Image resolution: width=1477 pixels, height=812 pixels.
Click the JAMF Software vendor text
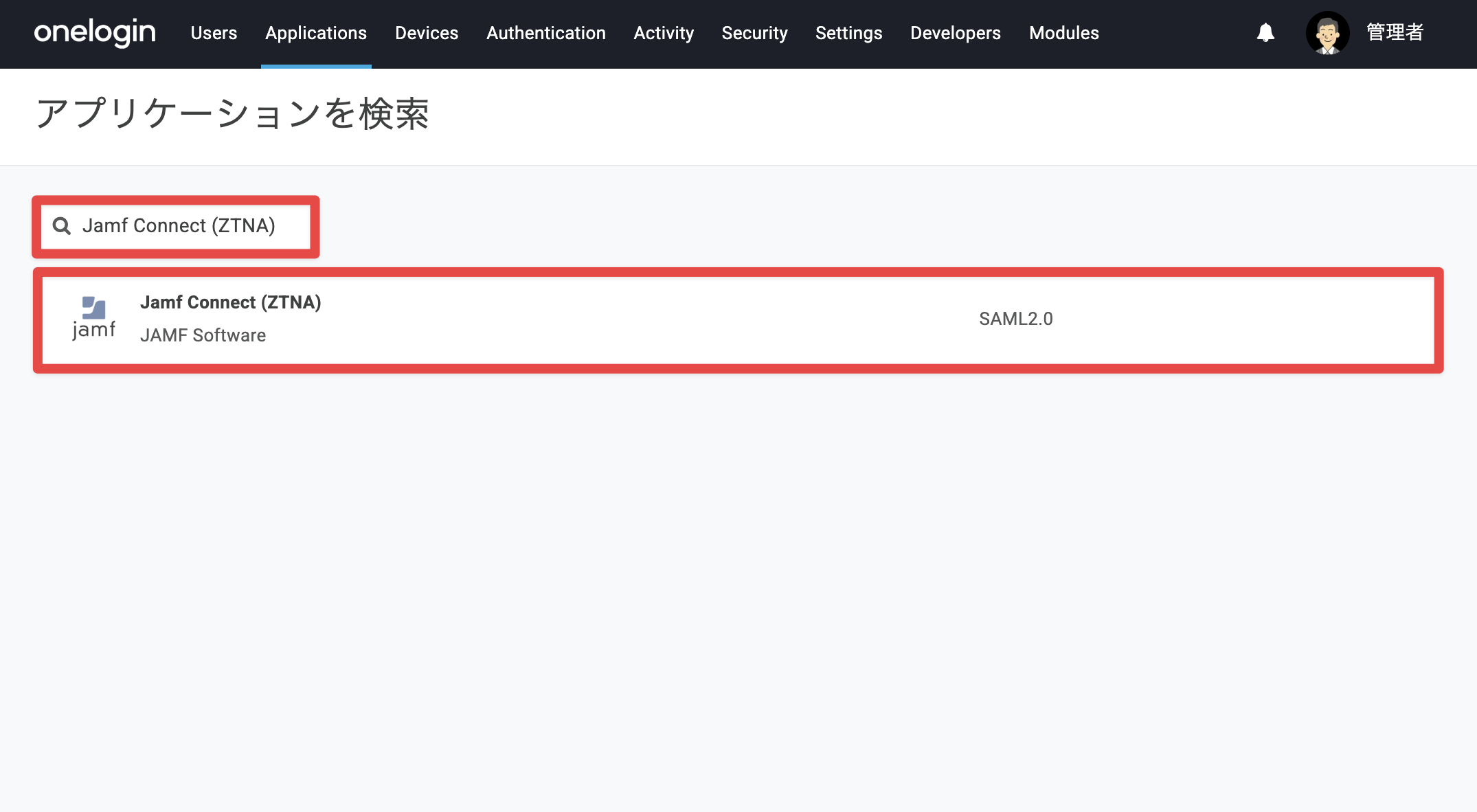pyautogui.click(x=203, y=335)
